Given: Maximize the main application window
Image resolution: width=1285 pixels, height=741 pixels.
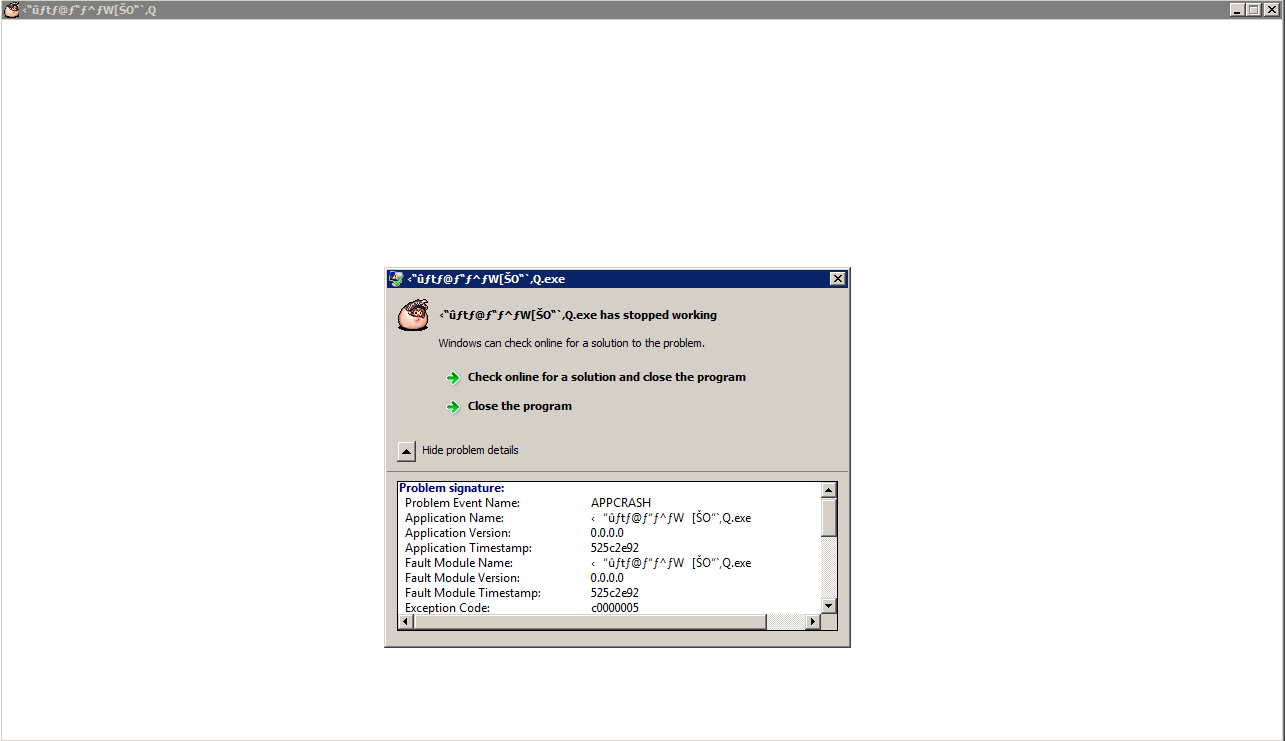Looking at the screenshot, I should [1253, 10].
